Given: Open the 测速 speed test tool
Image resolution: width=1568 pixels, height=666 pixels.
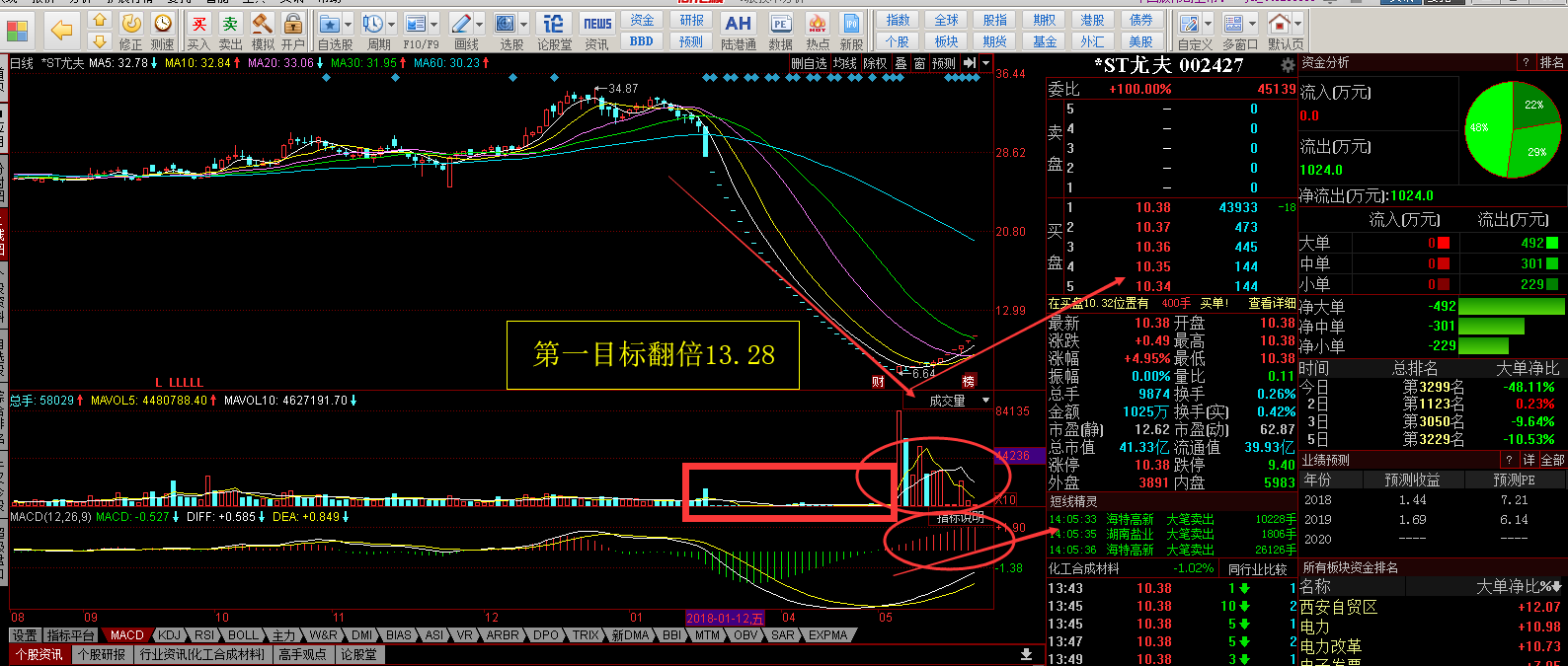Looking at the screenshot, I should (162, 31).
